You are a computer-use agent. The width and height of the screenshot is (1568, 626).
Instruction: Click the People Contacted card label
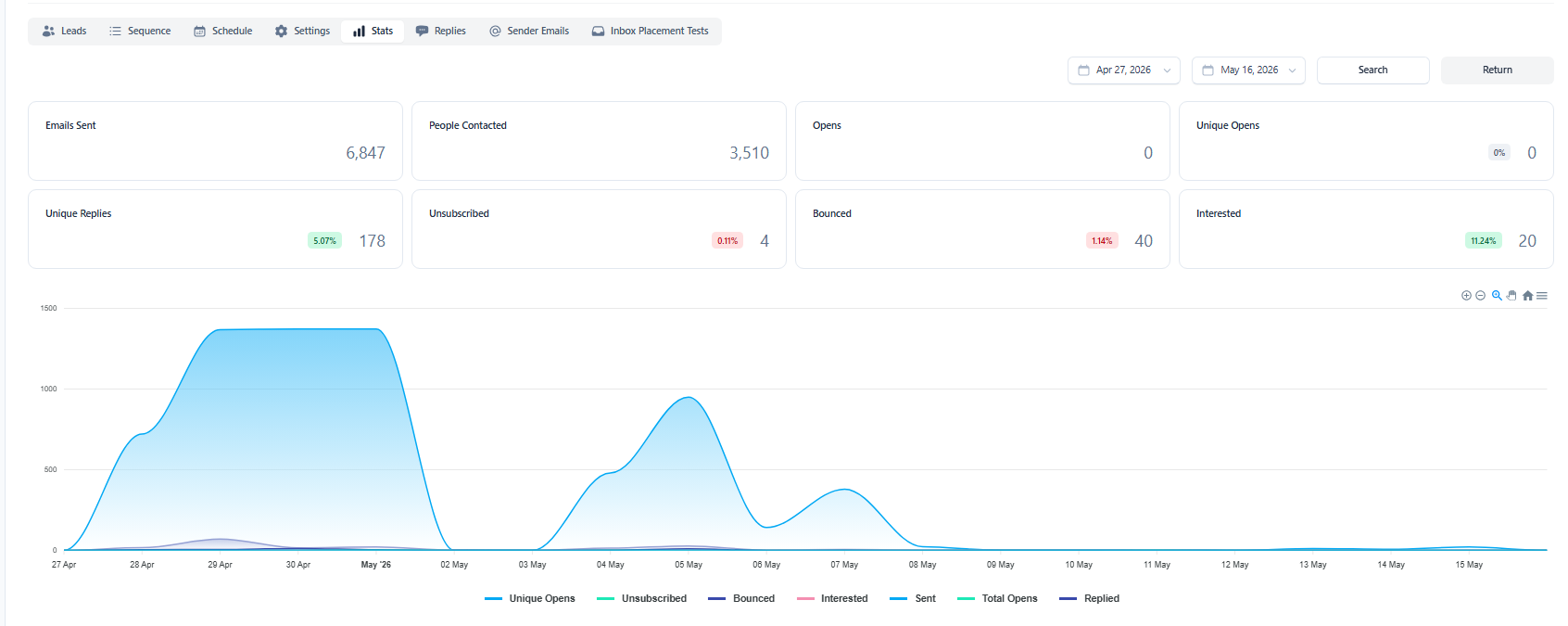468,125
